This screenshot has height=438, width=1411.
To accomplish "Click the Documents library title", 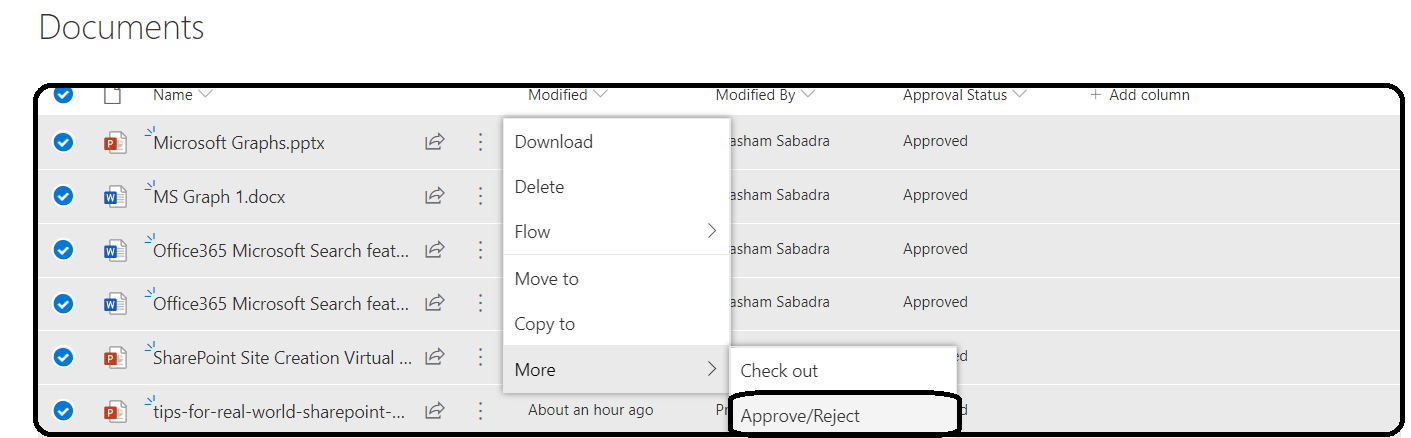I will (121, 27).
